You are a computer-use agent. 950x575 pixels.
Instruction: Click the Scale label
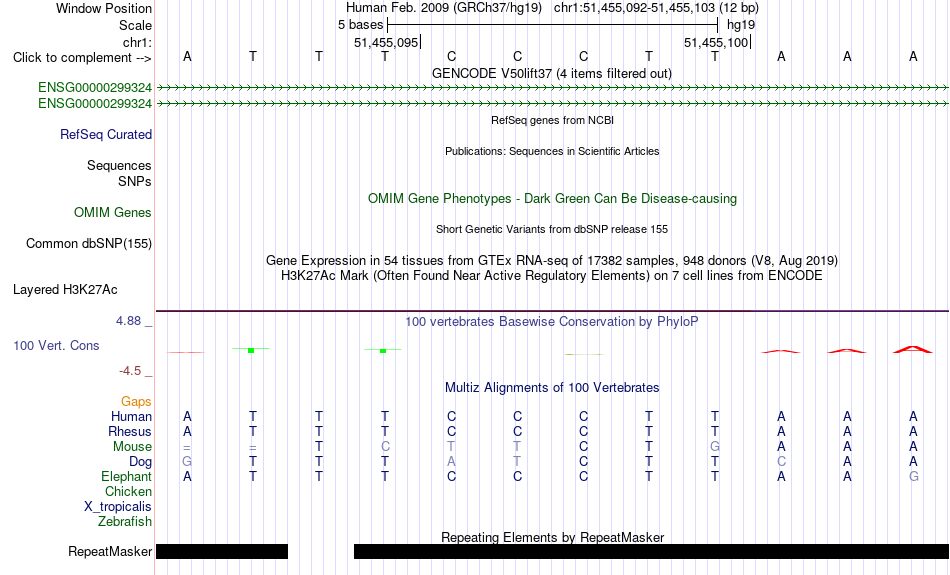click(x=135, y=25)
